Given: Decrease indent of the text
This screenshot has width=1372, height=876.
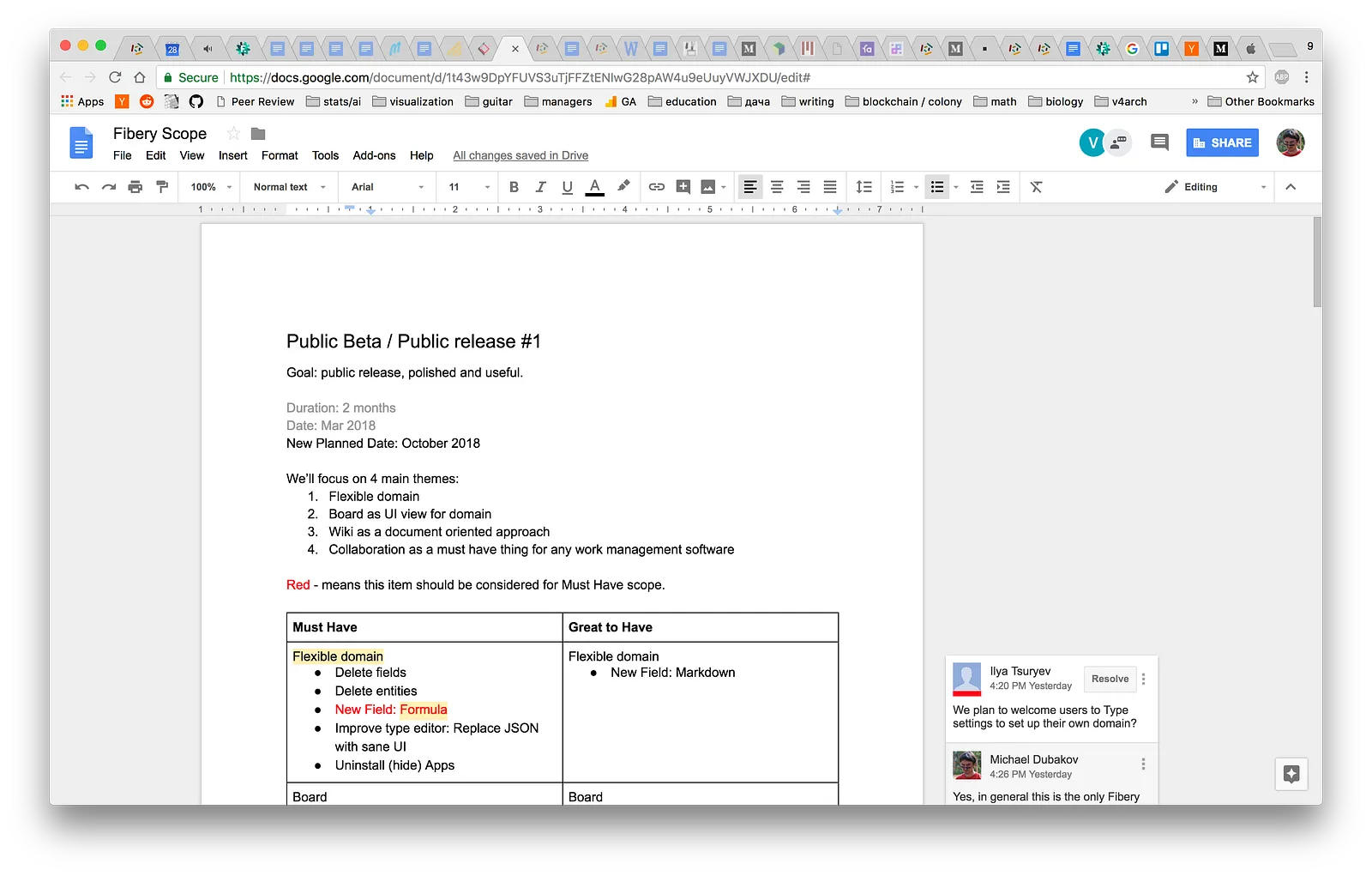Looking at the screenshot, I should tap(977, 187).
